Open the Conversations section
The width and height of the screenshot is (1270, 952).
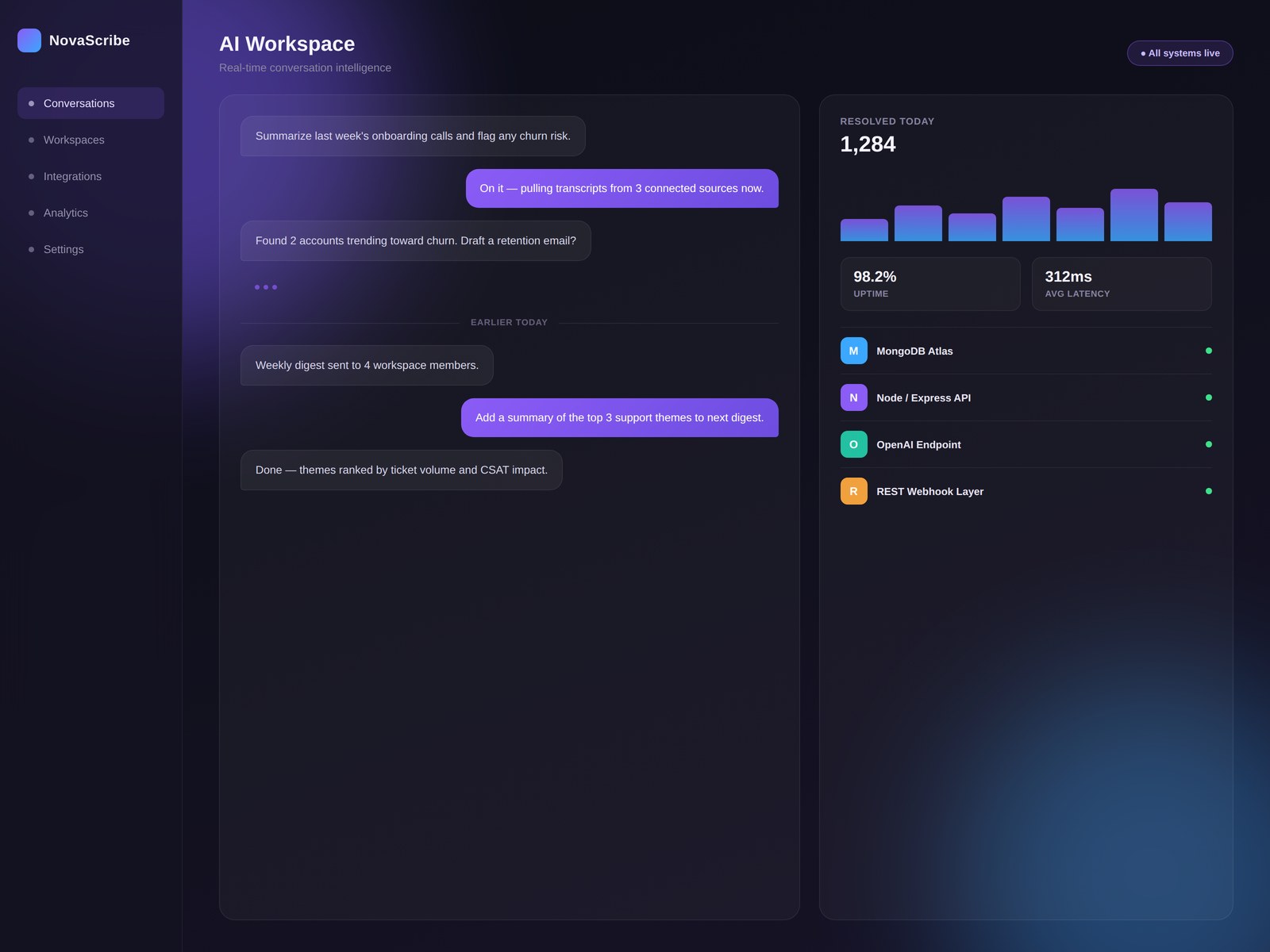[x=90, y=103]
